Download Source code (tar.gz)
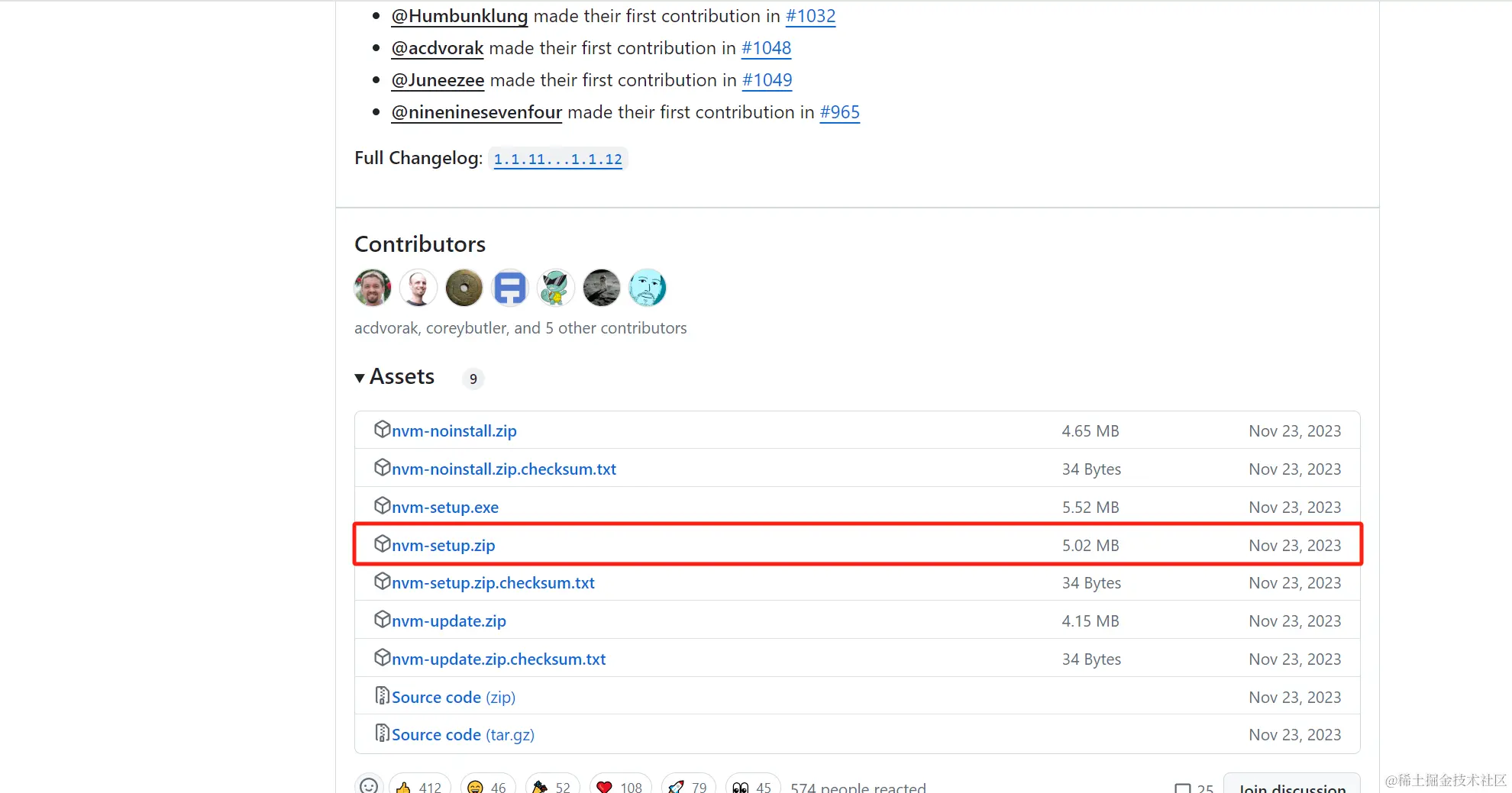Screen dimensions: 1512x793 (463, 734)
